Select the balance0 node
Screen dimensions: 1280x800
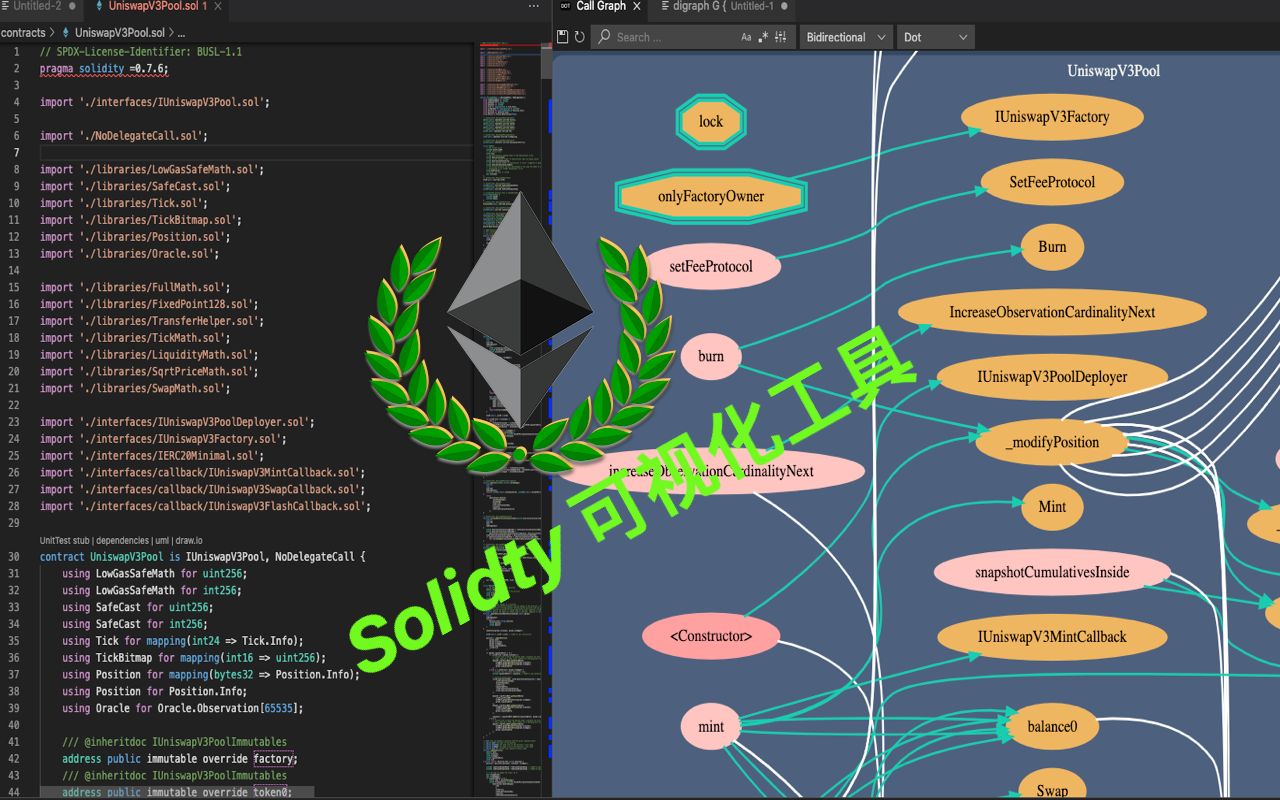coord(1052,727)
